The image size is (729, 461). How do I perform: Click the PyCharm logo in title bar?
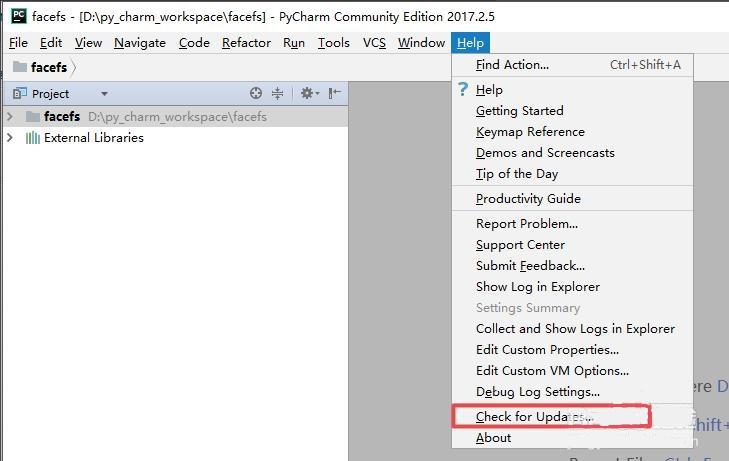click(x=19, y=16)
